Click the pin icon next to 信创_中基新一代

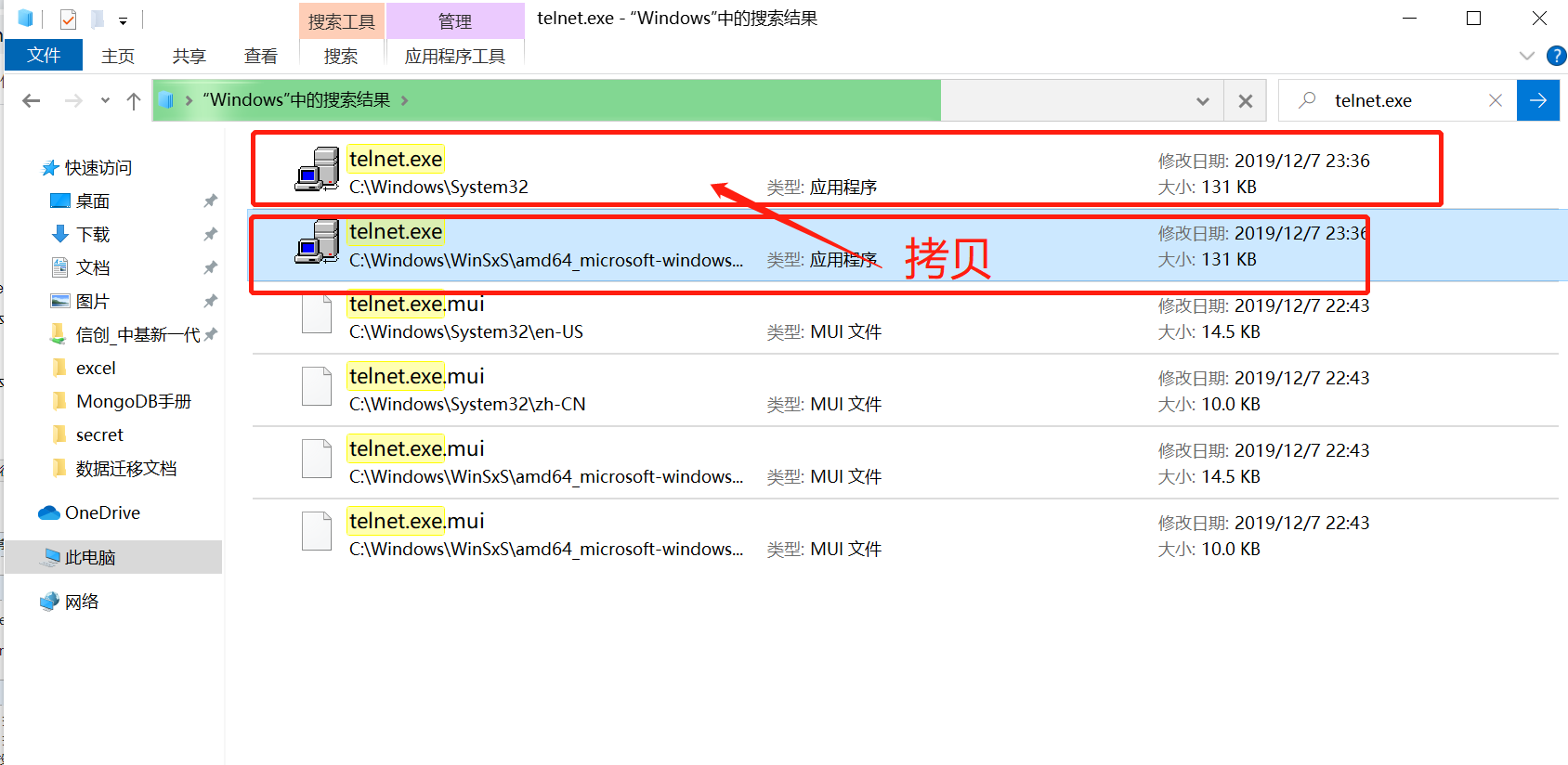click(211, 334)
